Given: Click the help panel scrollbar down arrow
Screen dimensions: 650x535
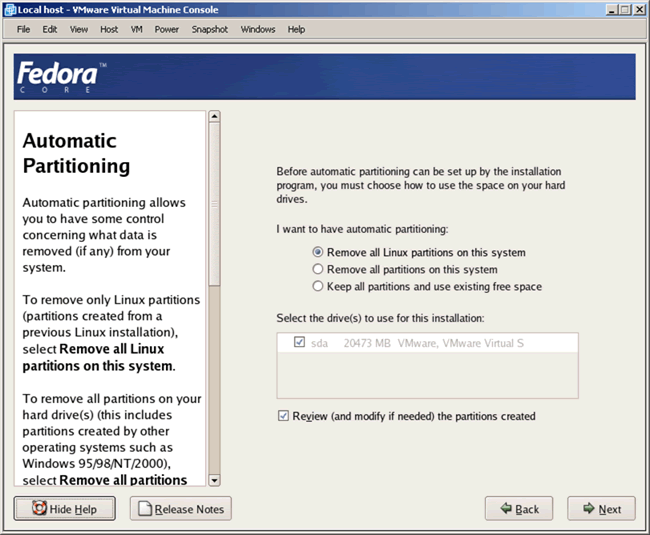Looking at the screenshot, I should point(213,479).
